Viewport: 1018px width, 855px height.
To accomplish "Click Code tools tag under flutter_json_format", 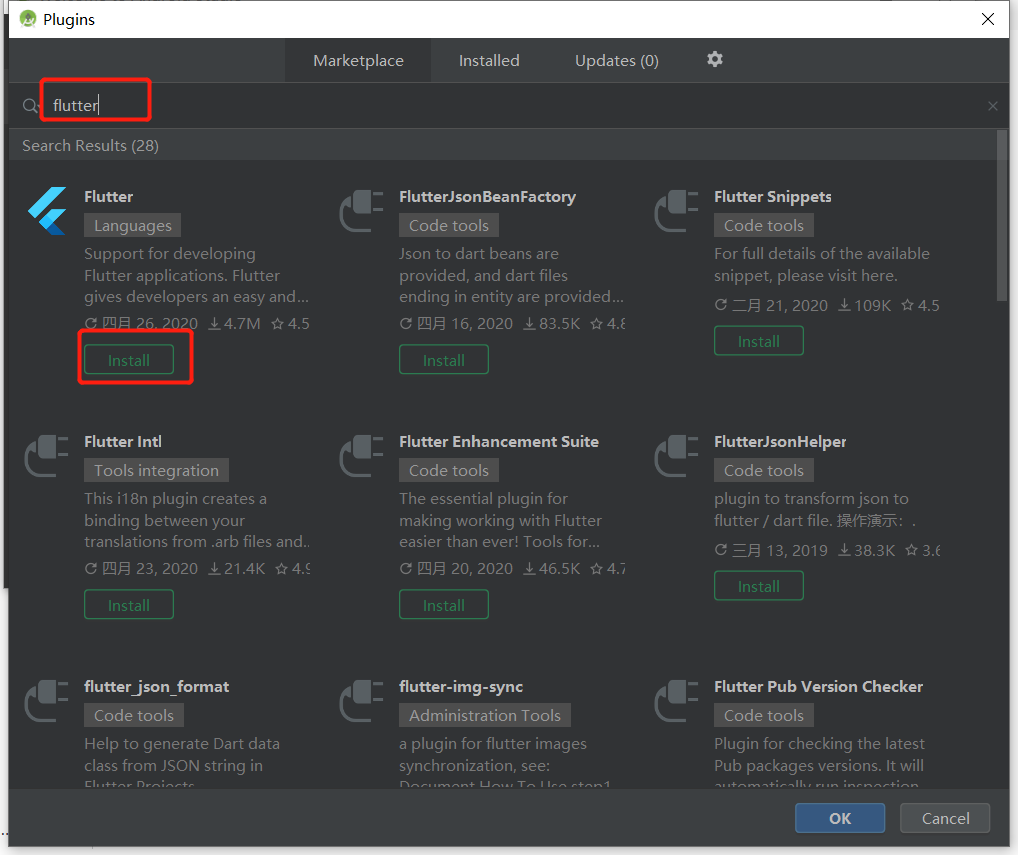I will coord(134,715).
